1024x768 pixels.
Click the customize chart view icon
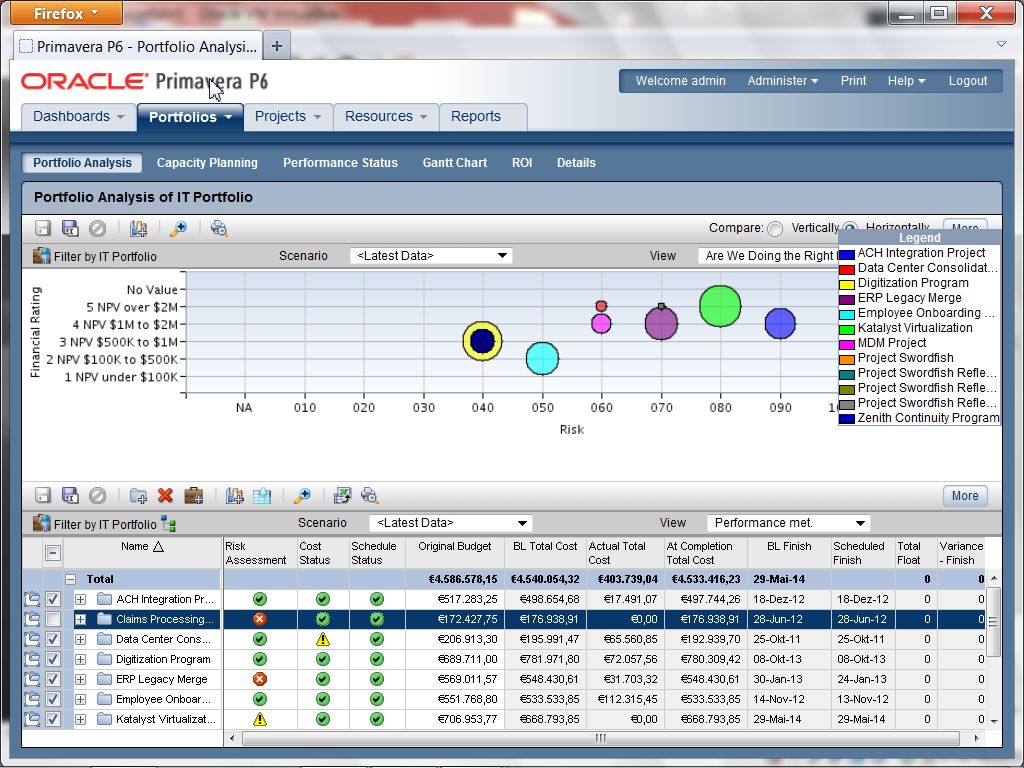[138, 228]
